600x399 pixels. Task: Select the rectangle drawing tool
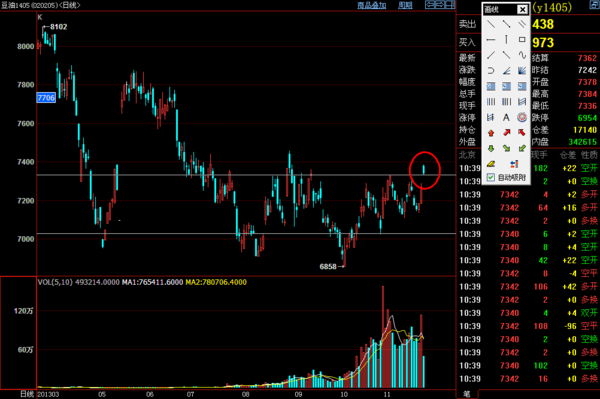pos(522,39)
